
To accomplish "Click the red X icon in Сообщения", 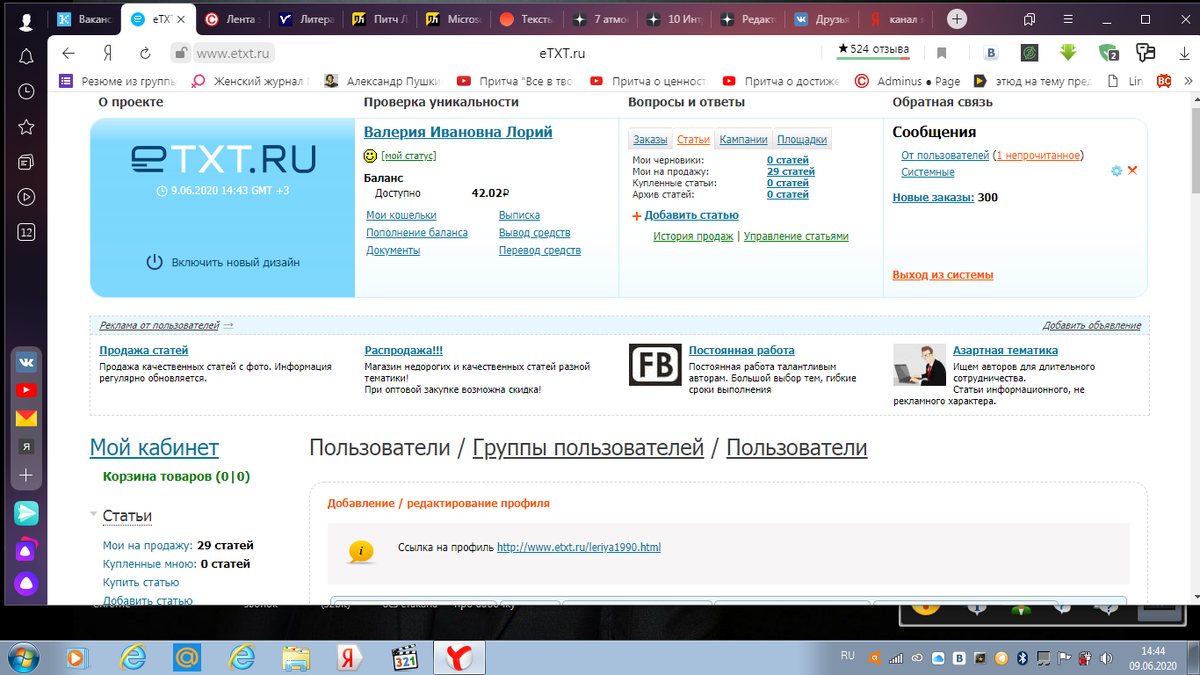I will [x=1132, y=171].
